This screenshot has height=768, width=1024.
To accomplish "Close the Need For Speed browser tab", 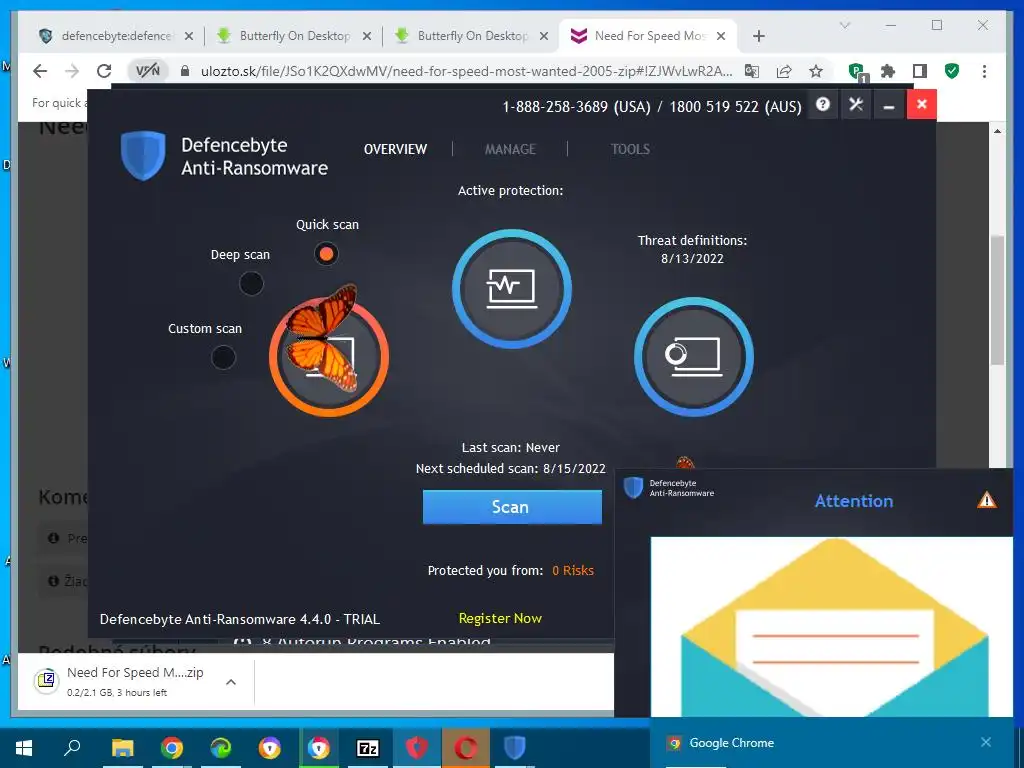I will (721, 36).
